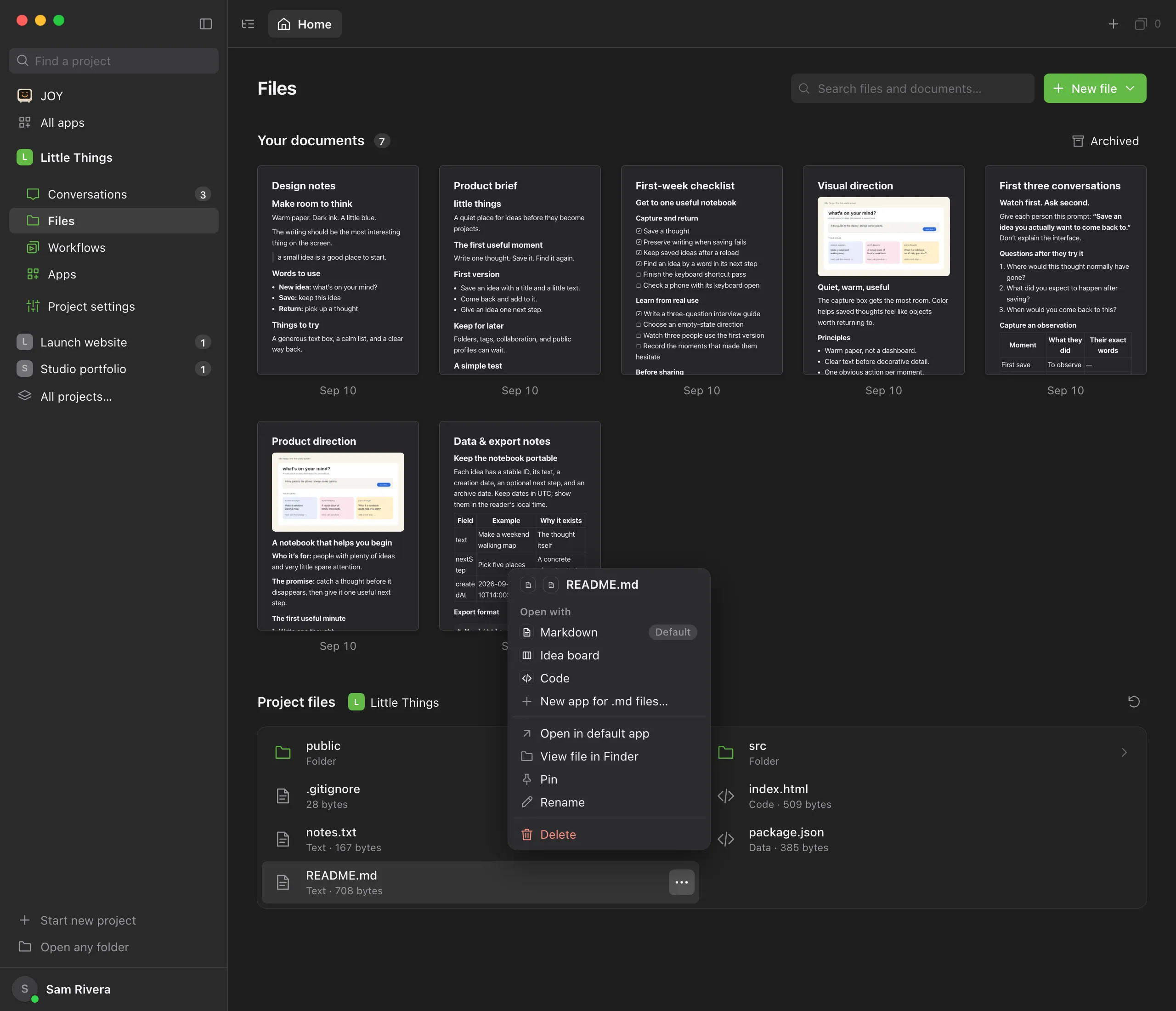Open the Design notes document card

(338, 270)
